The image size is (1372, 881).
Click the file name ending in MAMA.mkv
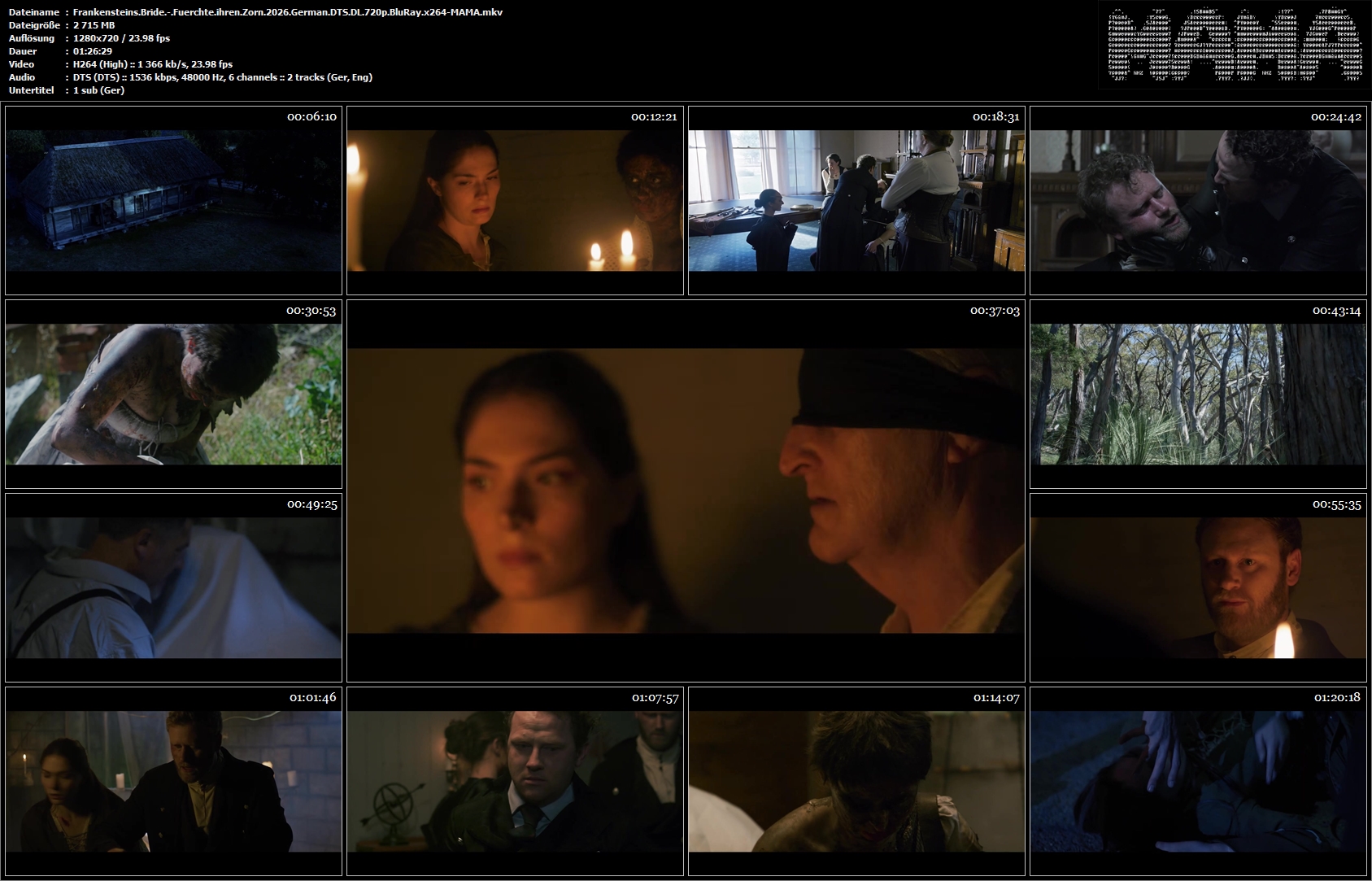pyautogui.click(x=287, y=12)
